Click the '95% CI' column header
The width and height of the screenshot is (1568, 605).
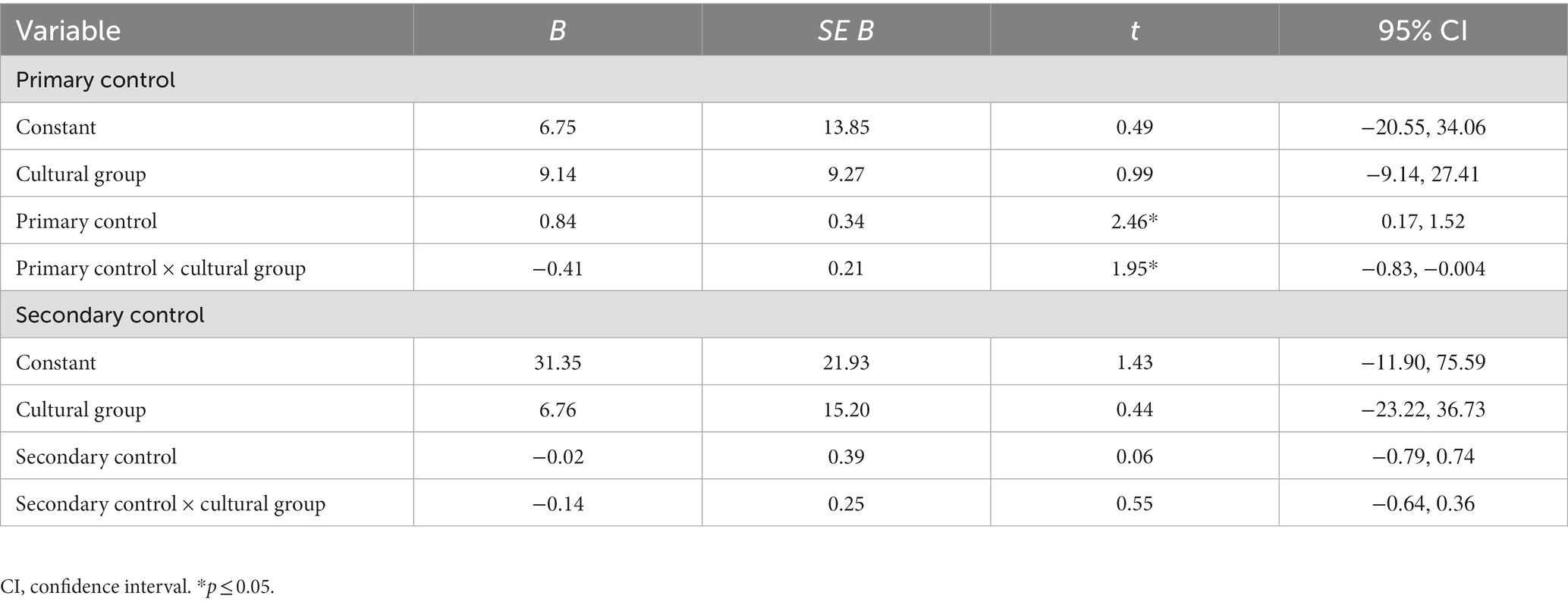[1423, 30]
